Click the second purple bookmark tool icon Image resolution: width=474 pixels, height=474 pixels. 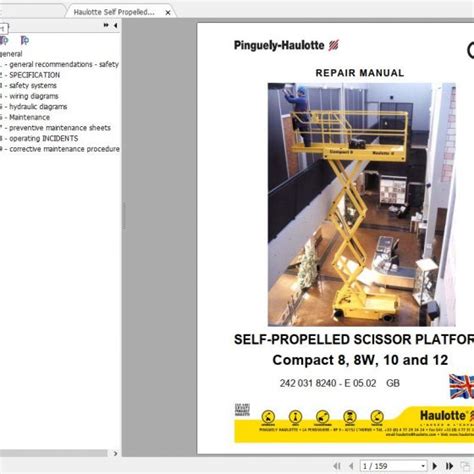[x=24, y=41]
